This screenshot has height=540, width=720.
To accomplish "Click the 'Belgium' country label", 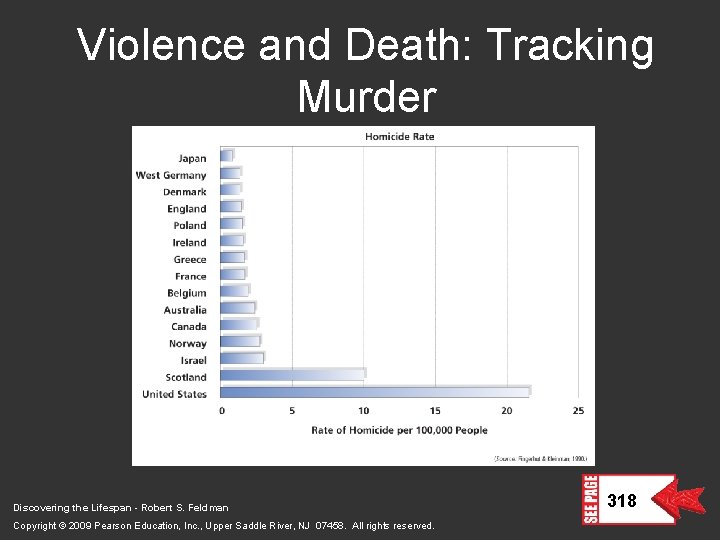I will click(186, 293).
